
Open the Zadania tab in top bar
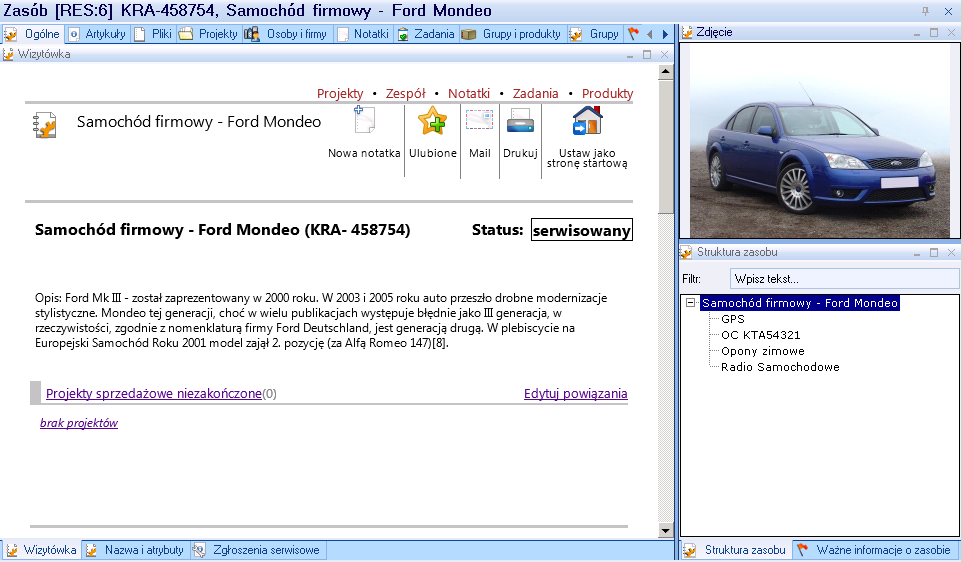pos(426,34)
